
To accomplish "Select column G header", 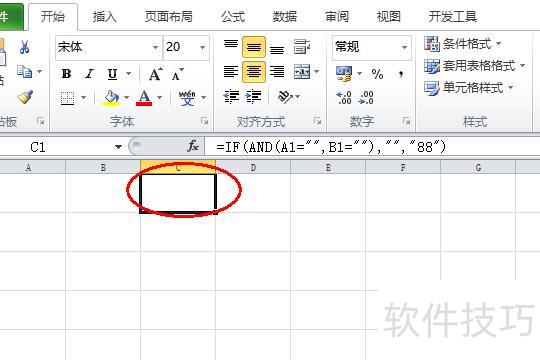I will [x=478, y=167].
